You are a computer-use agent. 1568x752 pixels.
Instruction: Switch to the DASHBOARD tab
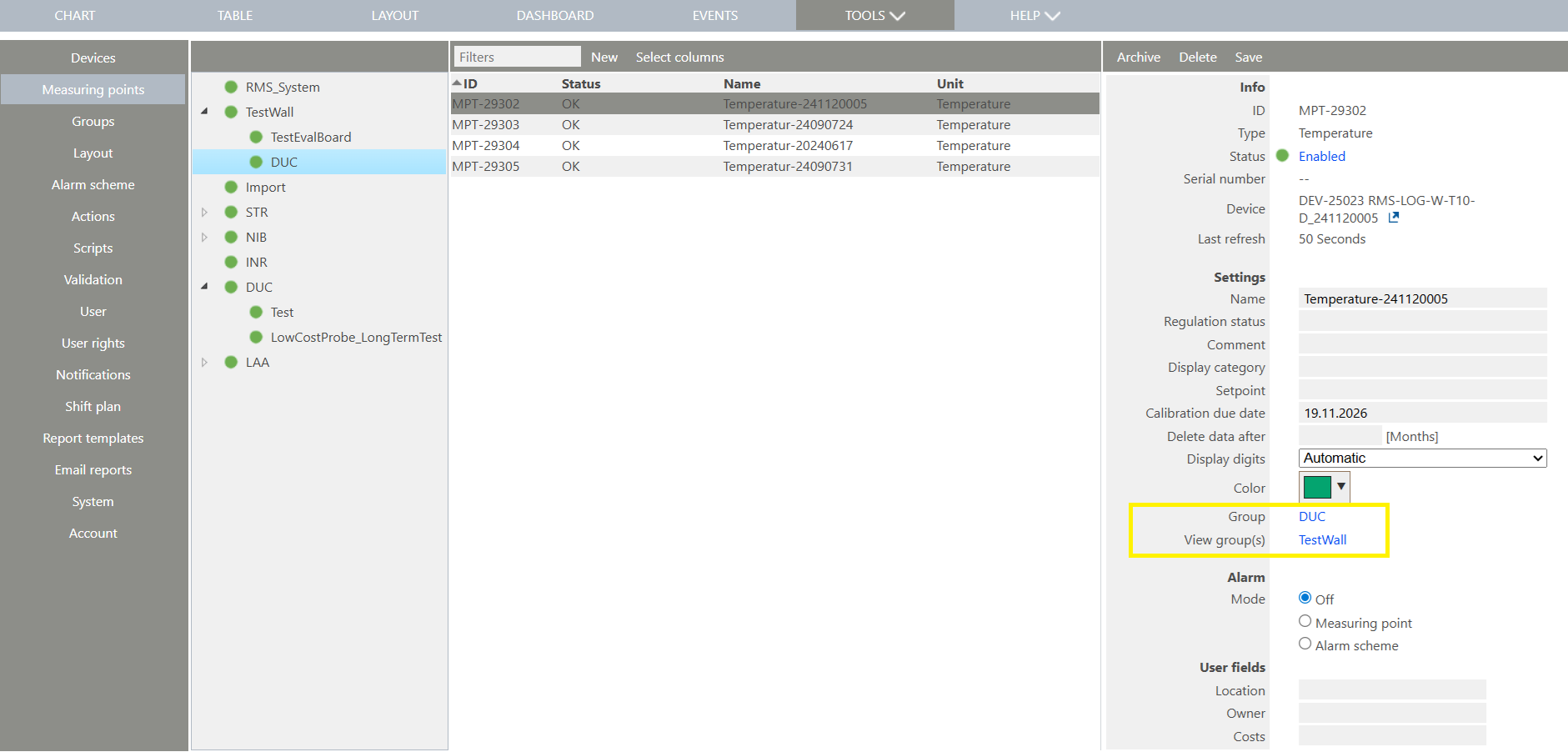coord(554,15)
